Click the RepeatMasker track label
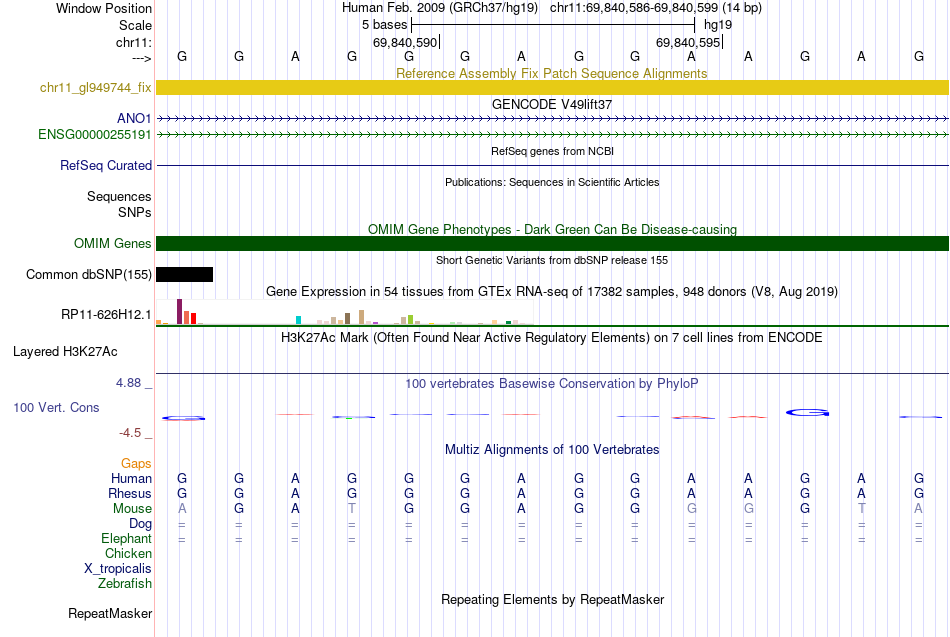 tap(110, 613)
